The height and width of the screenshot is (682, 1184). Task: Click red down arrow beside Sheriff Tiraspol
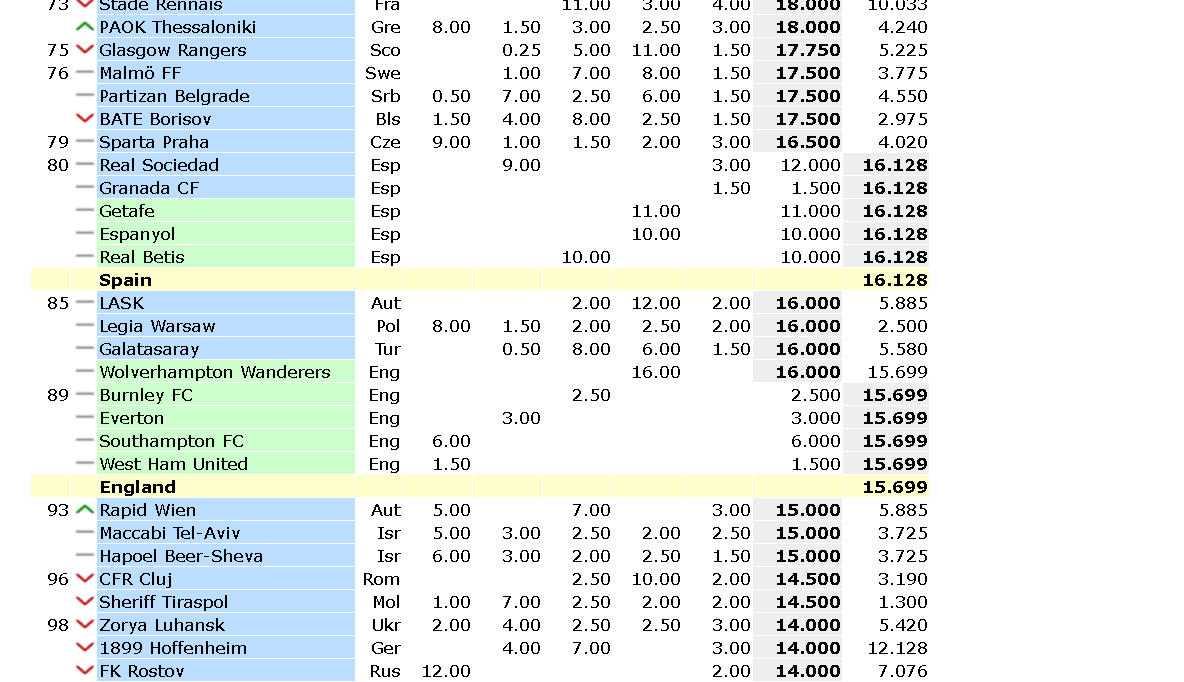point(85,602)
